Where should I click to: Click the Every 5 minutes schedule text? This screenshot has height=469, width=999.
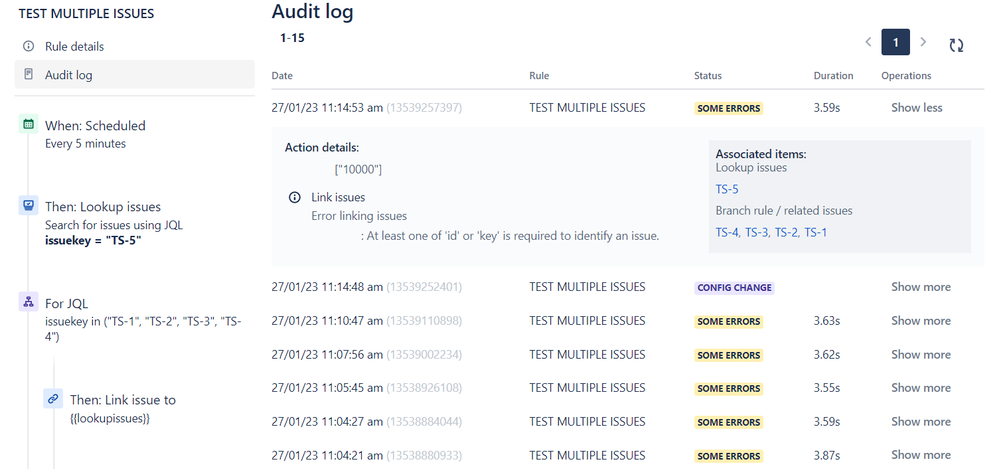tap(85, 143)
